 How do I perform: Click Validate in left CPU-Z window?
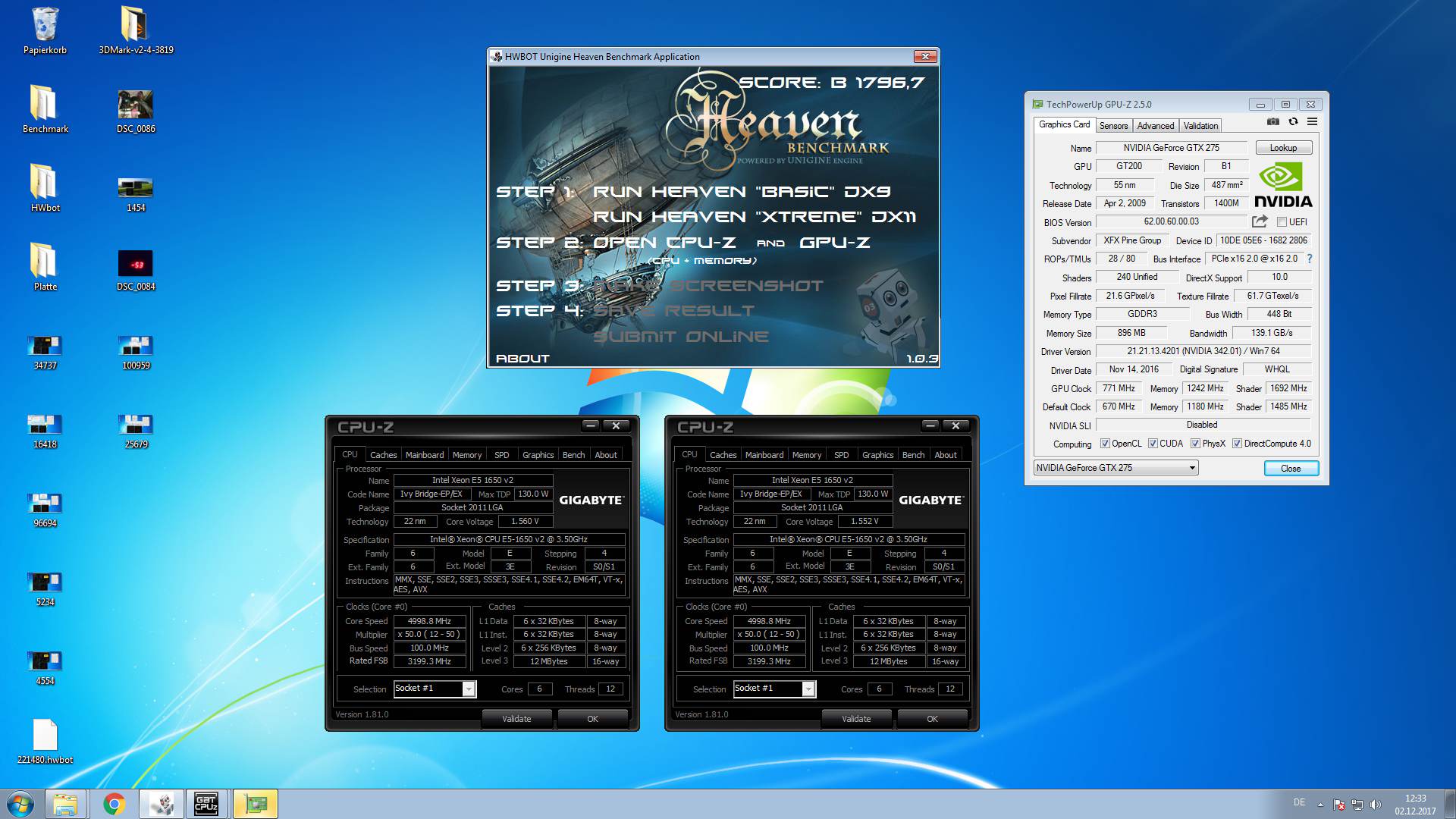[x=516, y=719]
